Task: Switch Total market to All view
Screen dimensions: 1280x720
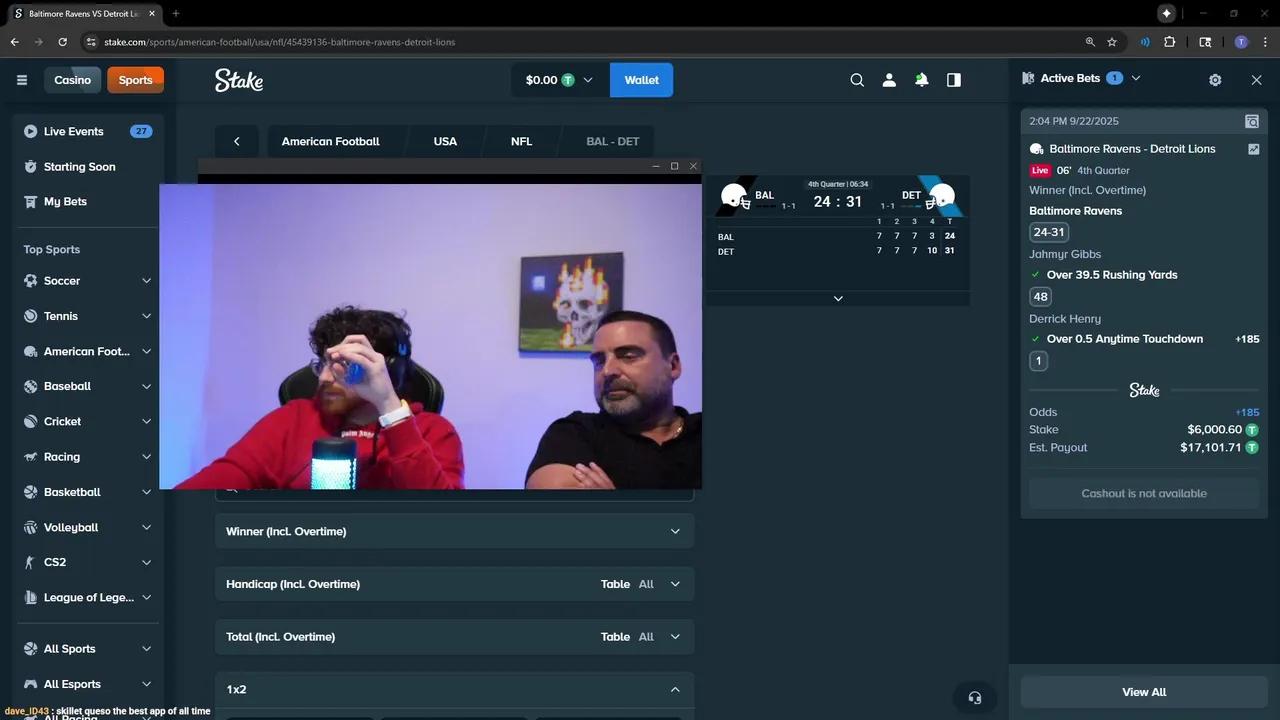Action: pos(646,637)
